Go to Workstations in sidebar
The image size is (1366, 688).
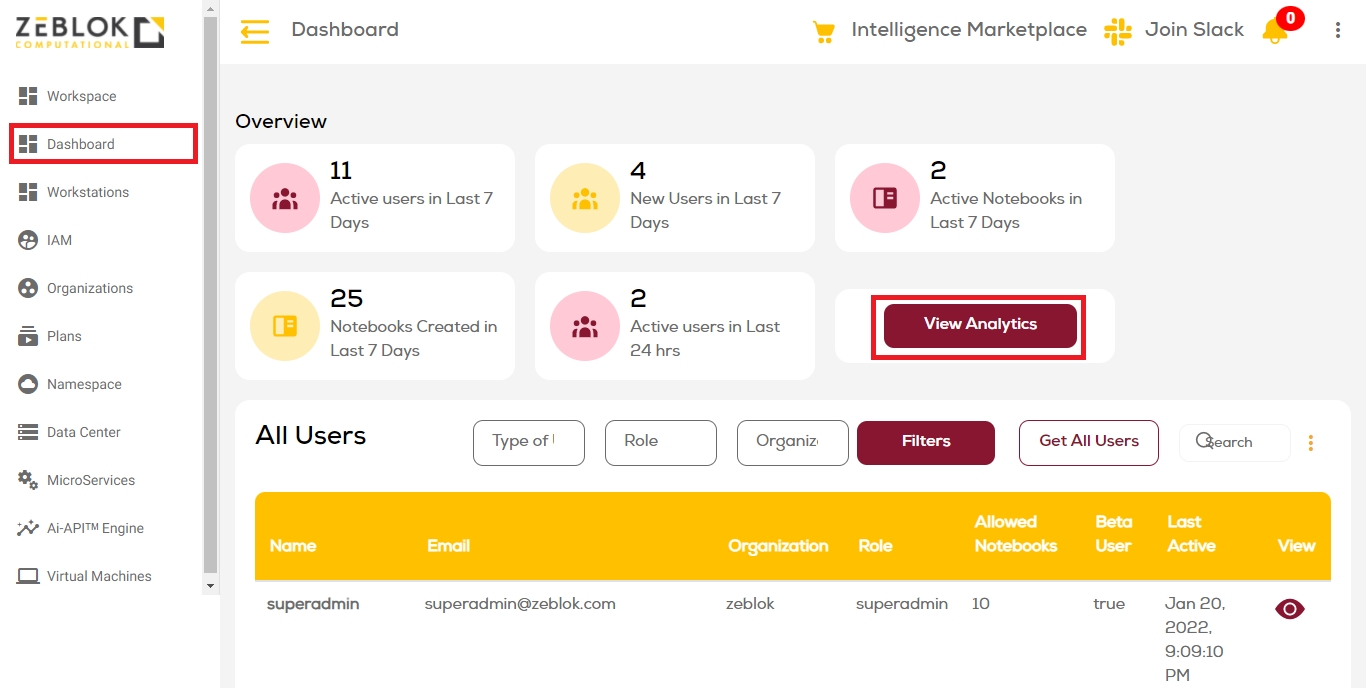point(88,192)
